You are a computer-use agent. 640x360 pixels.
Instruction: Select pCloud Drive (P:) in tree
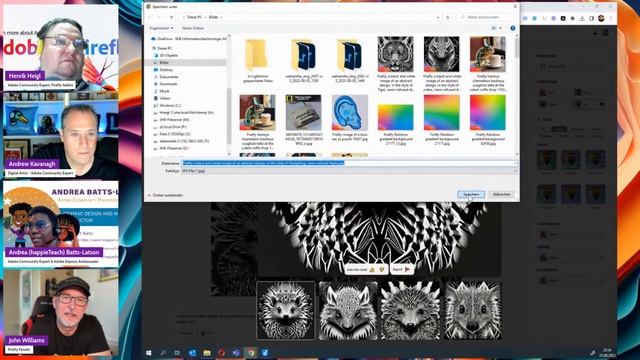click(x=169, y=127)
